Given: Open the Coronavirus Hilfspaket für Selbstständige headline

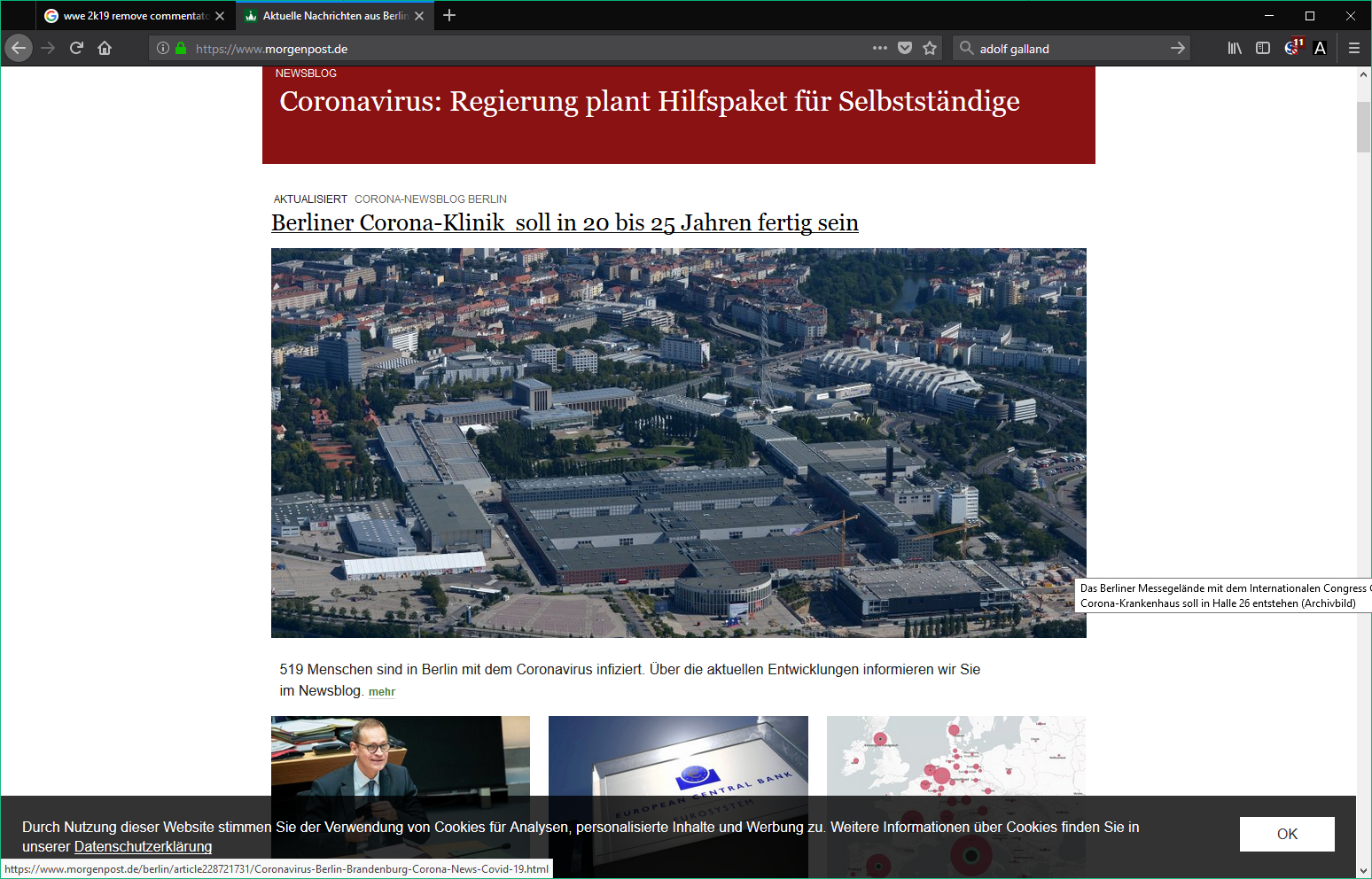Looking at the screenshot, I should (x=650, y=102).
